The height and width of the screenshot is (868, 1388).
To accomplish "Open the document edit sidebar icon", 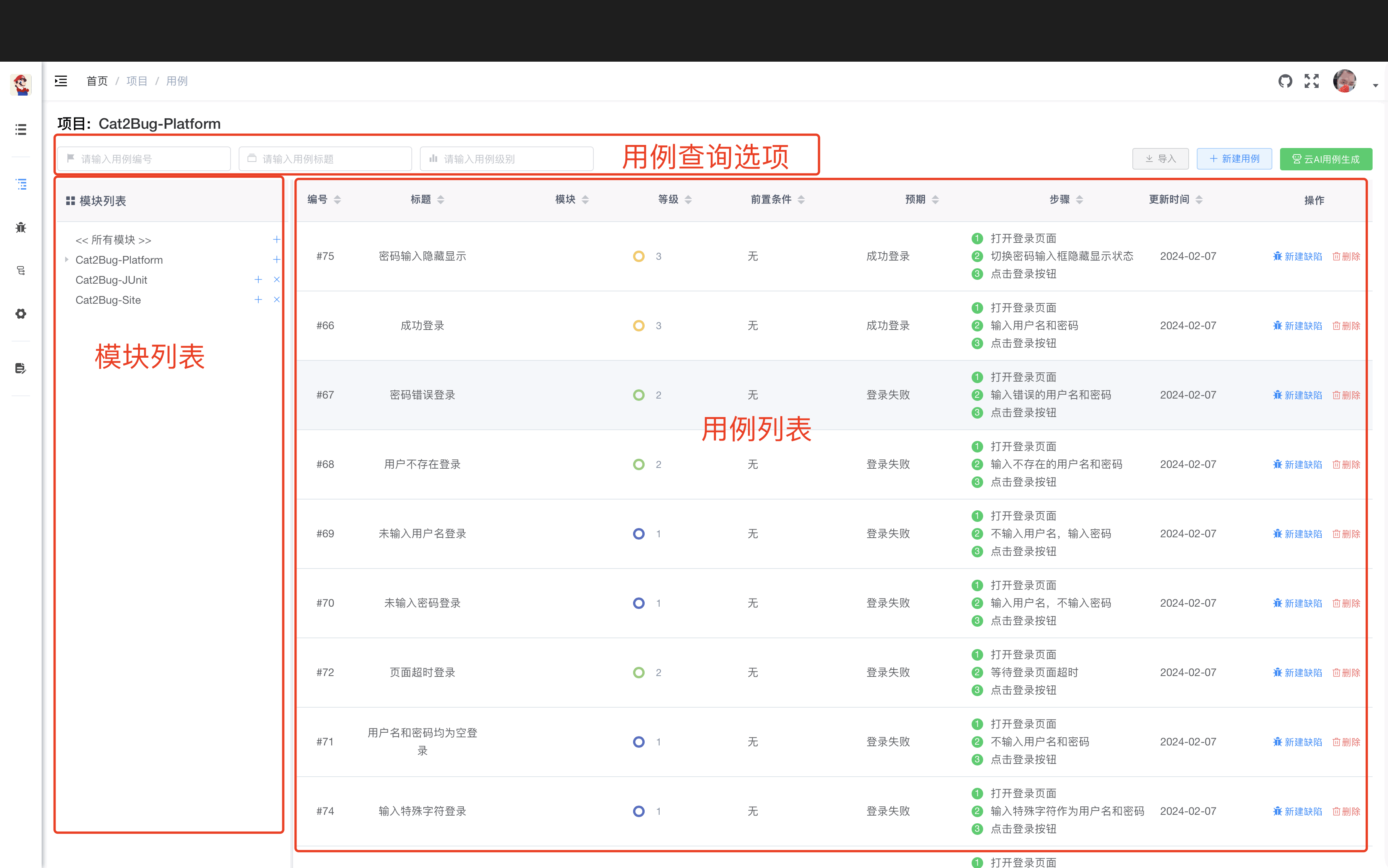I will (x=21, y=368).
